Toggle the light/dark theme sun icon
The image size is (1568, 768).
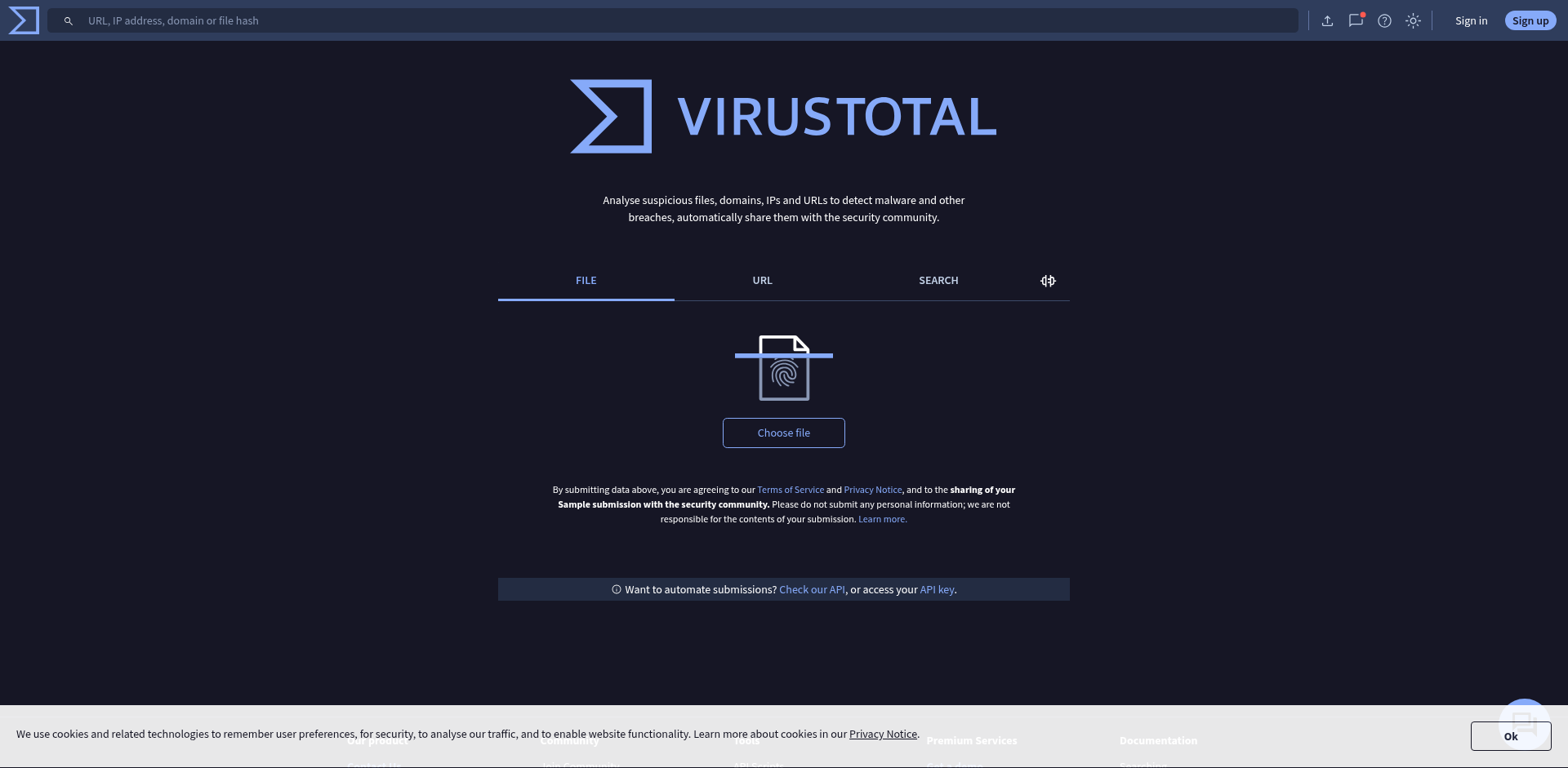(1413, 21)
